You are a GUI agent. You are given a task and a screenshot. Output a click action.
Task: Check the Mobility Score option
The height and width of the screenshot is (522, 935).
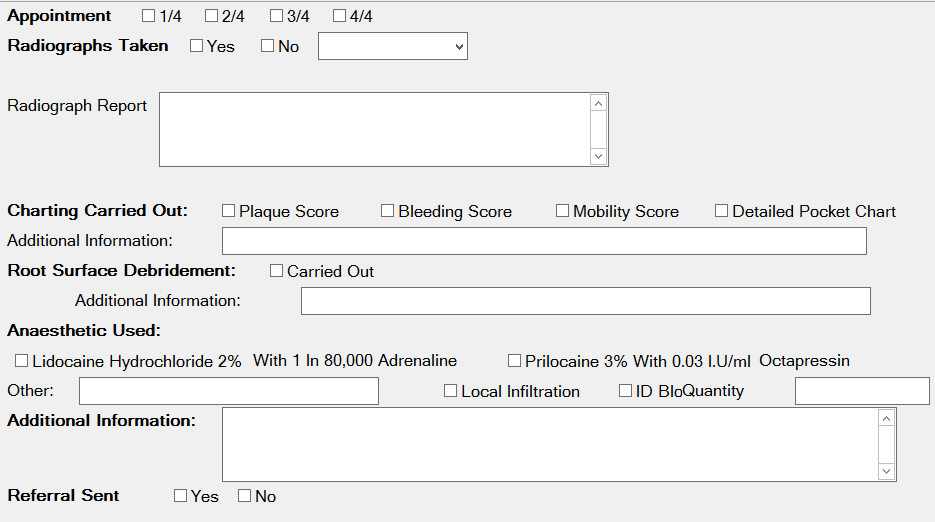point(563,211)
